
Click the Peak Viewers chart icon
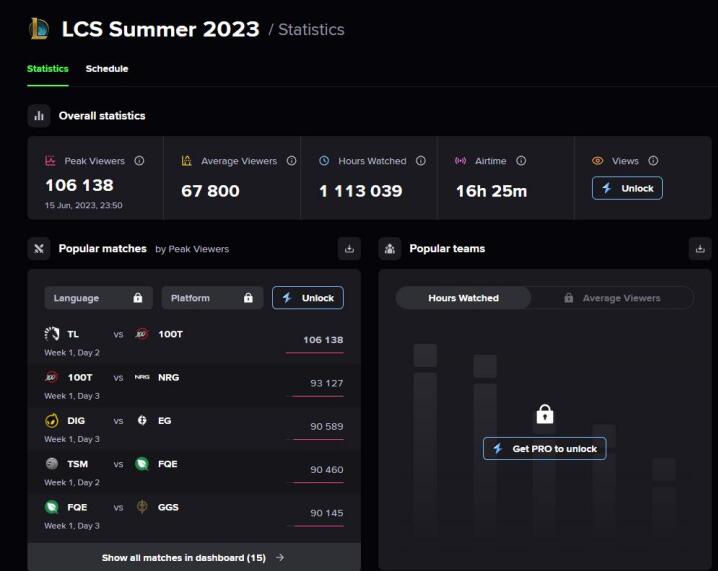click(50, 161)
